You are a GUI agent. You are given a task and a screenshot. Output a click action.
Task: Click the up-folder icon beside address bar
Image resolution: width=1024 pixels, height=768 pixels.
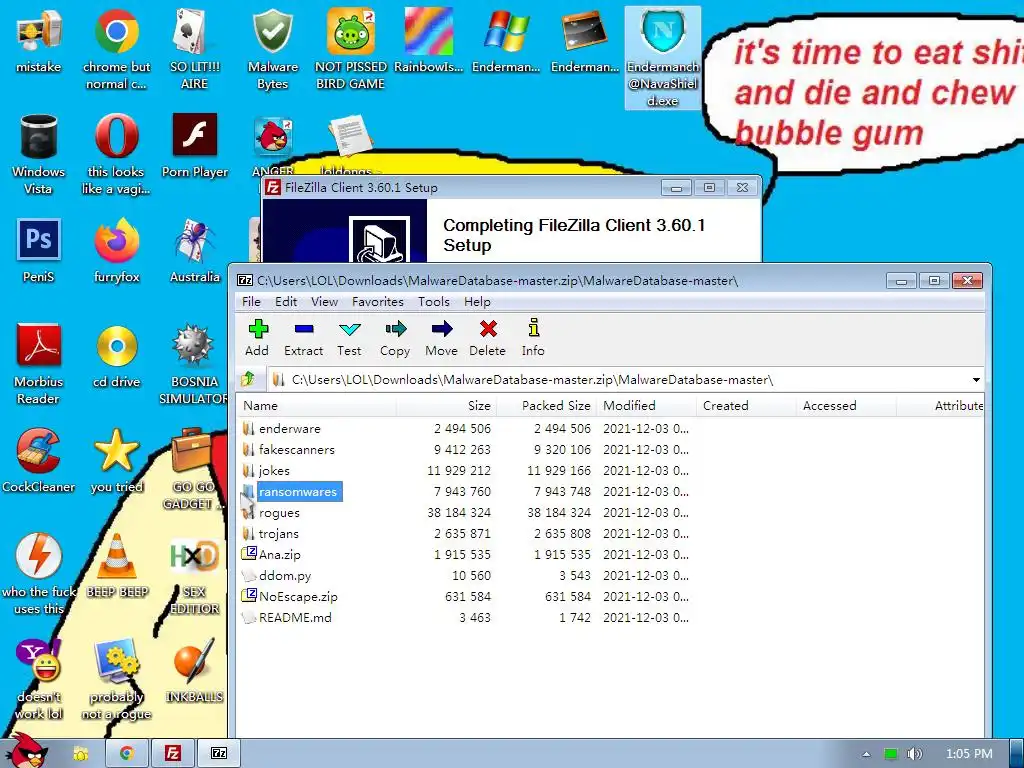click(x=248, y=379)
